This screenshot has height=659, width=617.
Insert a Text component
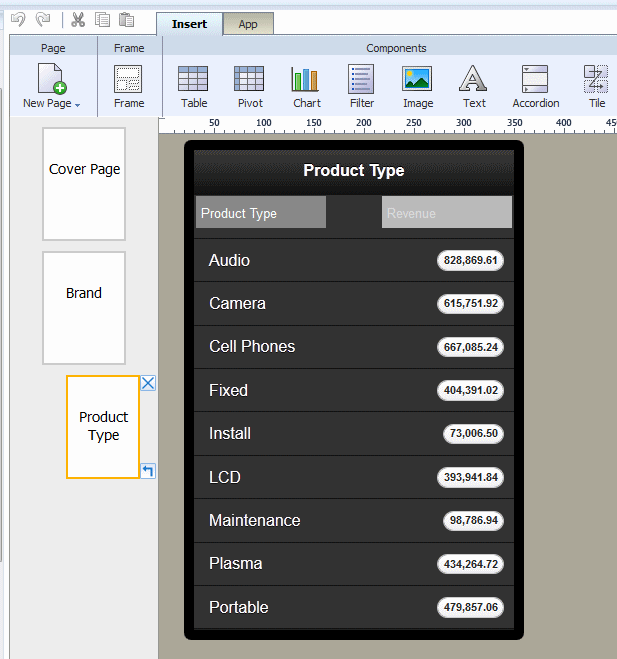[x=474, y=86]
